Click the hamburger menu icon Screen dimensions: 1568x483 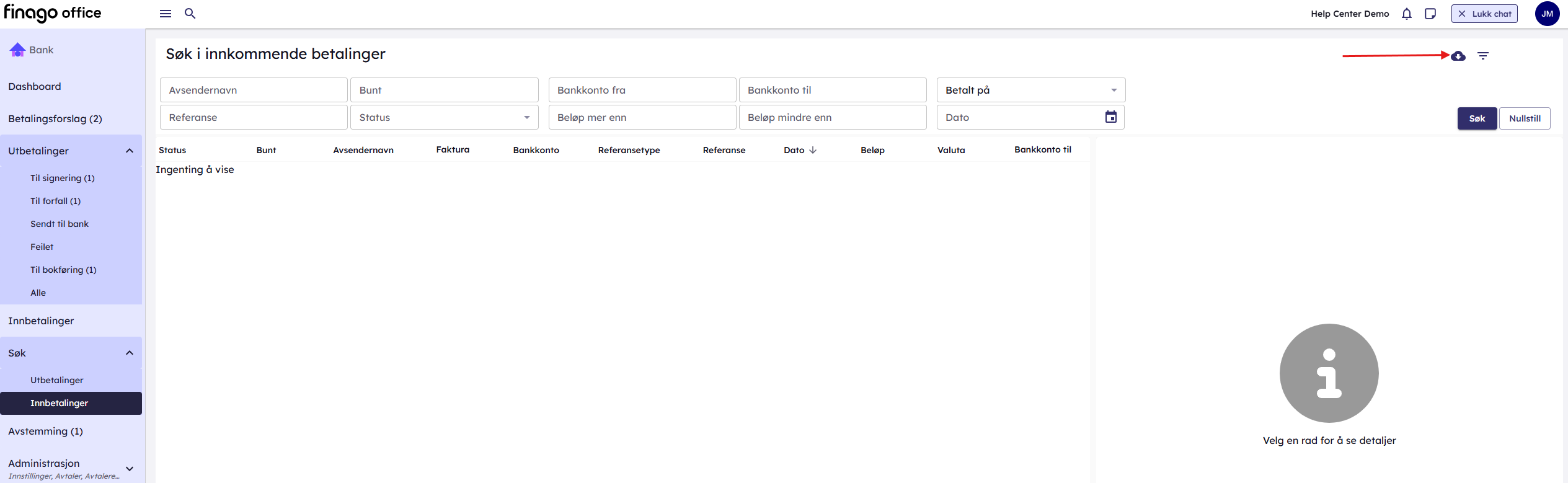pyautogui.click(x=166, y=14)
